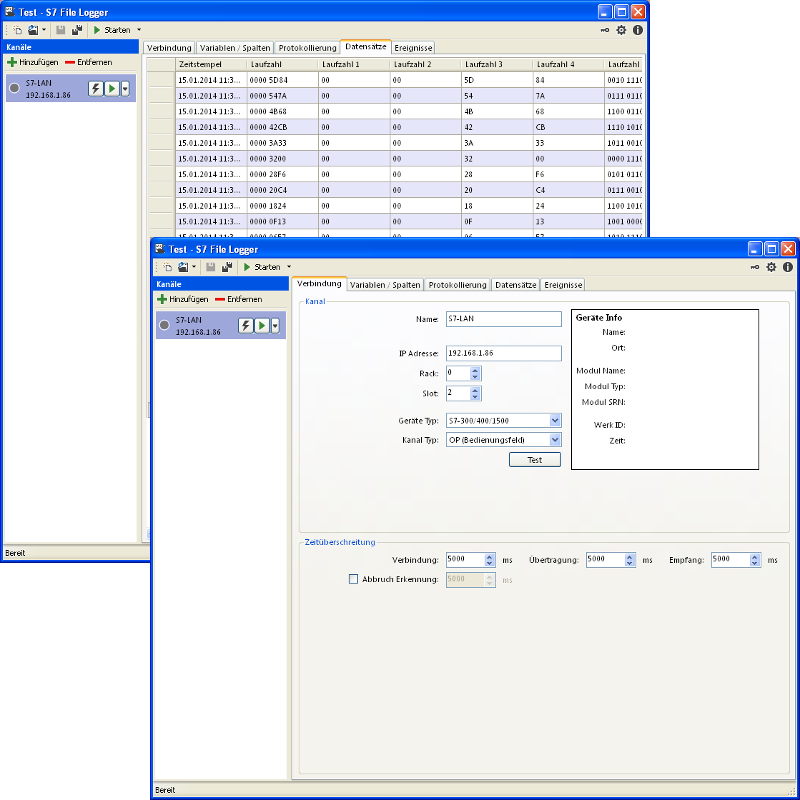Viewport: 800px width, 800px height.
Task: Open the key license icon in the back window
Action: [x=605, y=30]
